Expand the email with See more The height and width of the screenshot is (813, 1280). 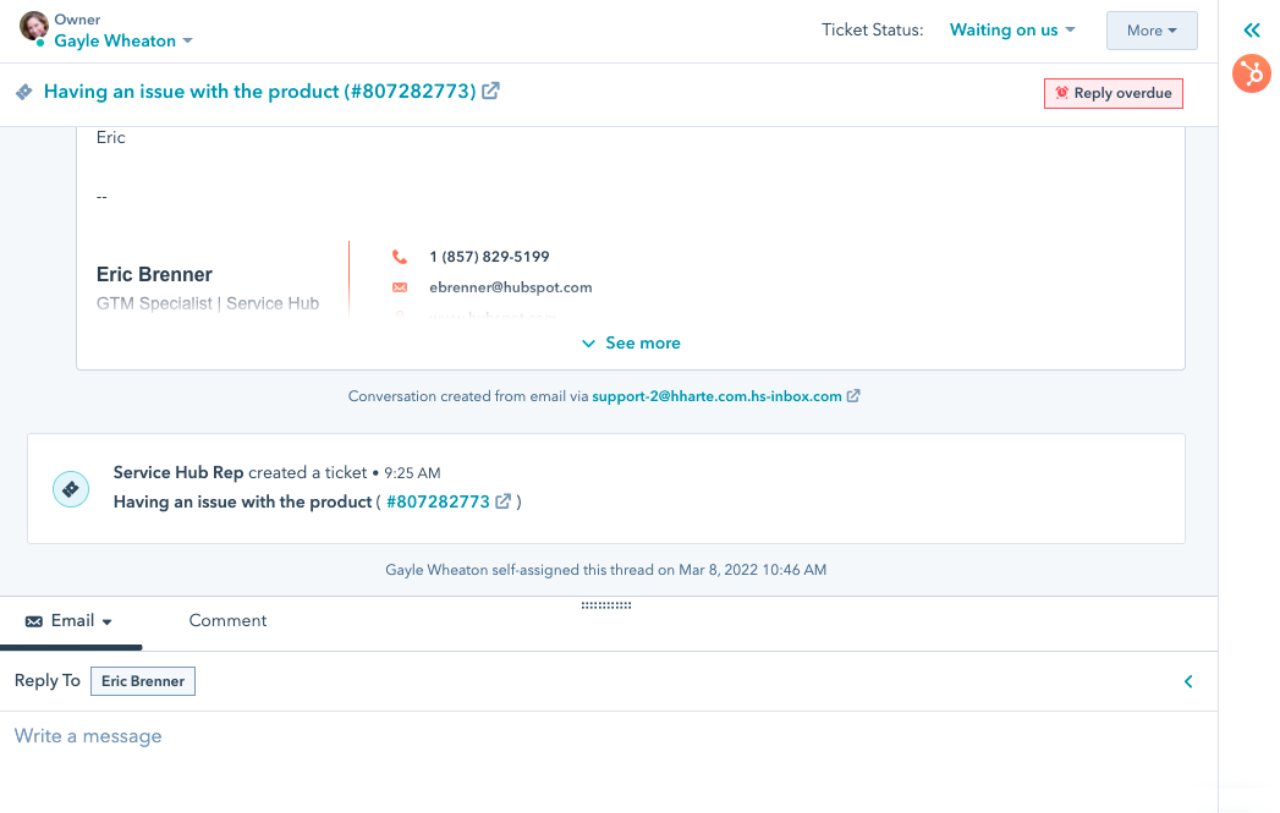point(631,343)
